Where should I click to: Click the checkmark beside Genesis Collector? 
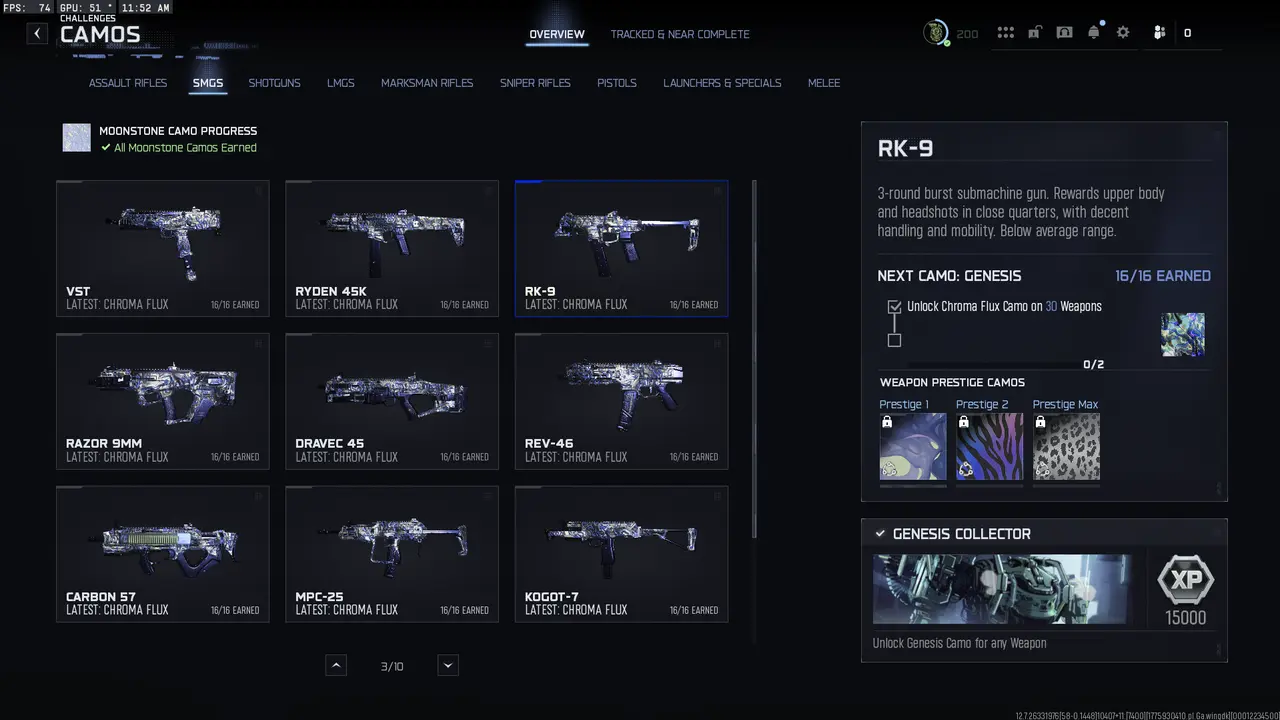[880, 534]
